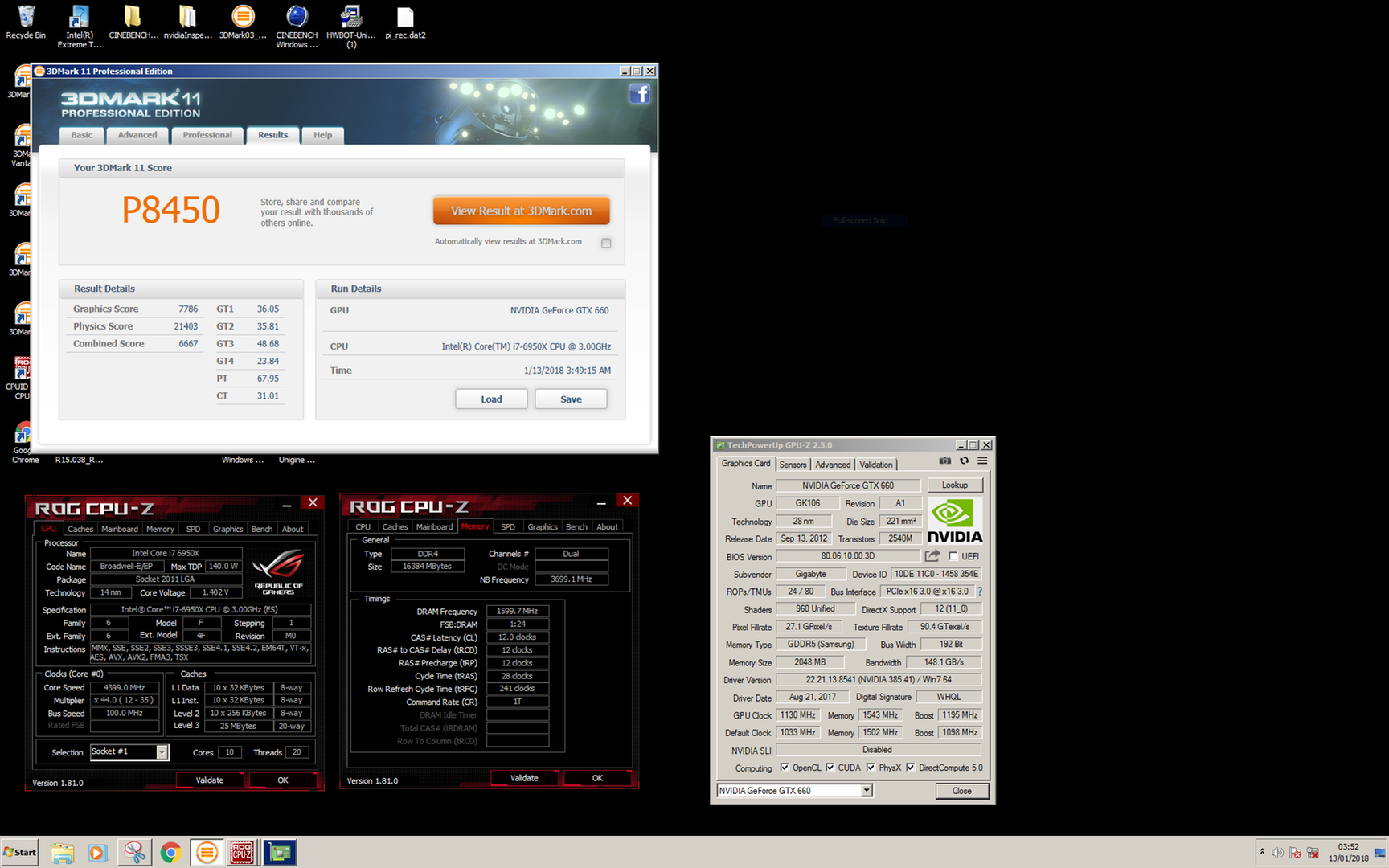
Task: Open SPD tab in CPU-Z memory window
Action: (508, 527)
